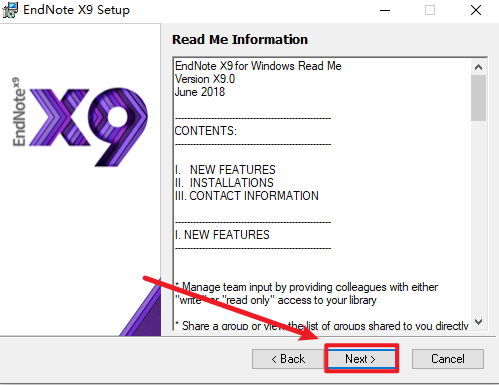Click the Read Me scrollbar thumb

tap(478, 98)
